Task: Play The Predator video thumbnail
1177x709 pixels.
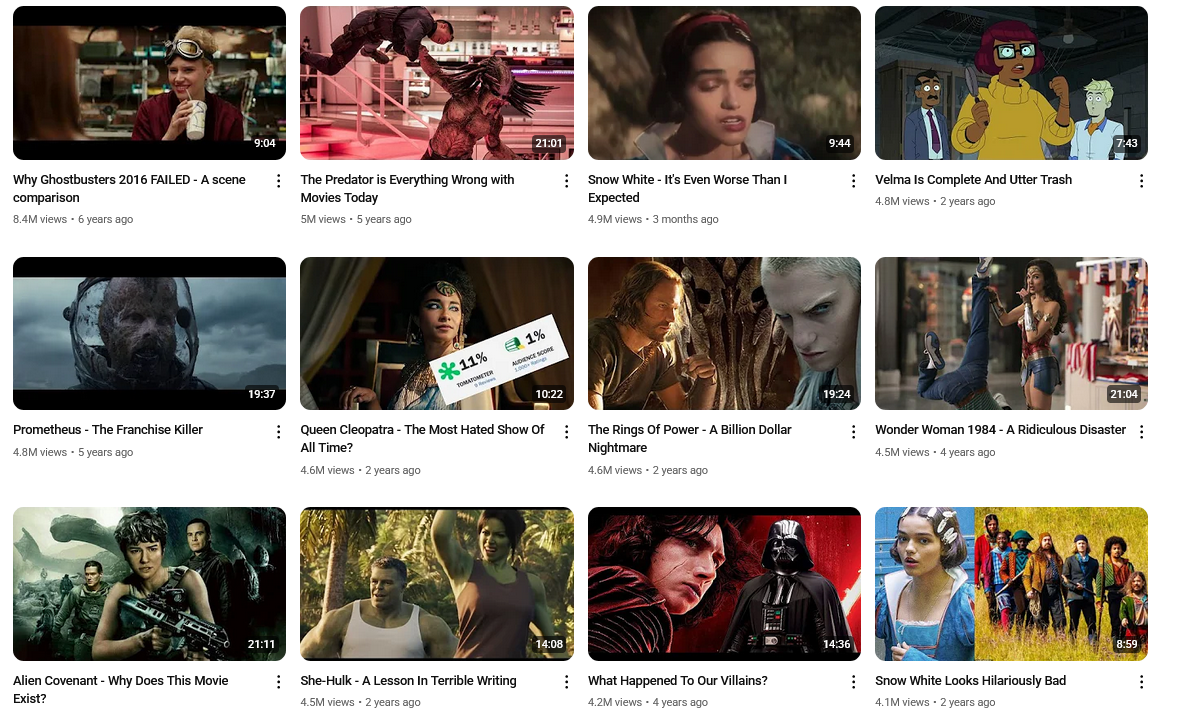Action: [437, 83]
